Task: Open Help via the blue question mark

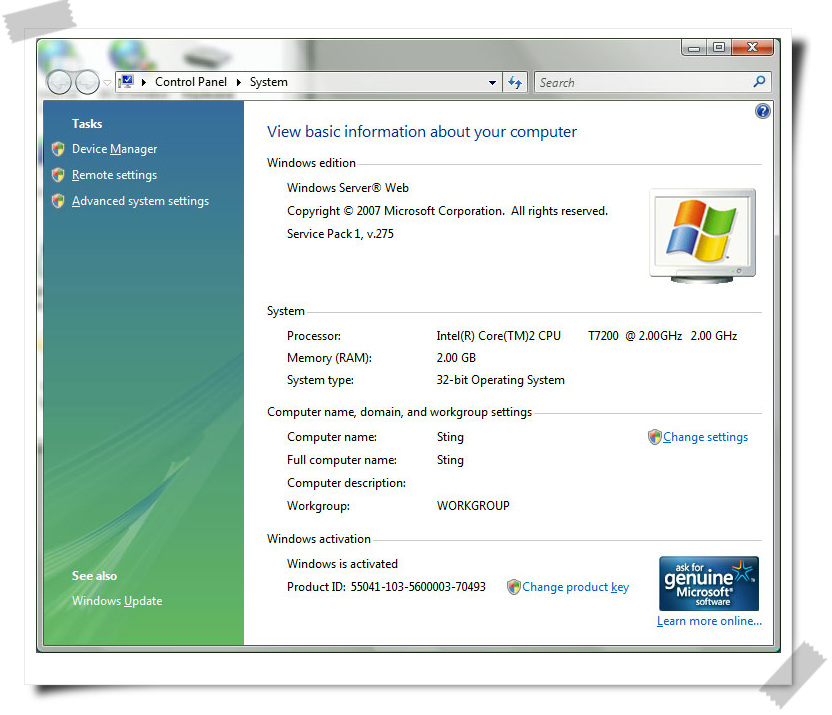Action: tap(762, 111)
